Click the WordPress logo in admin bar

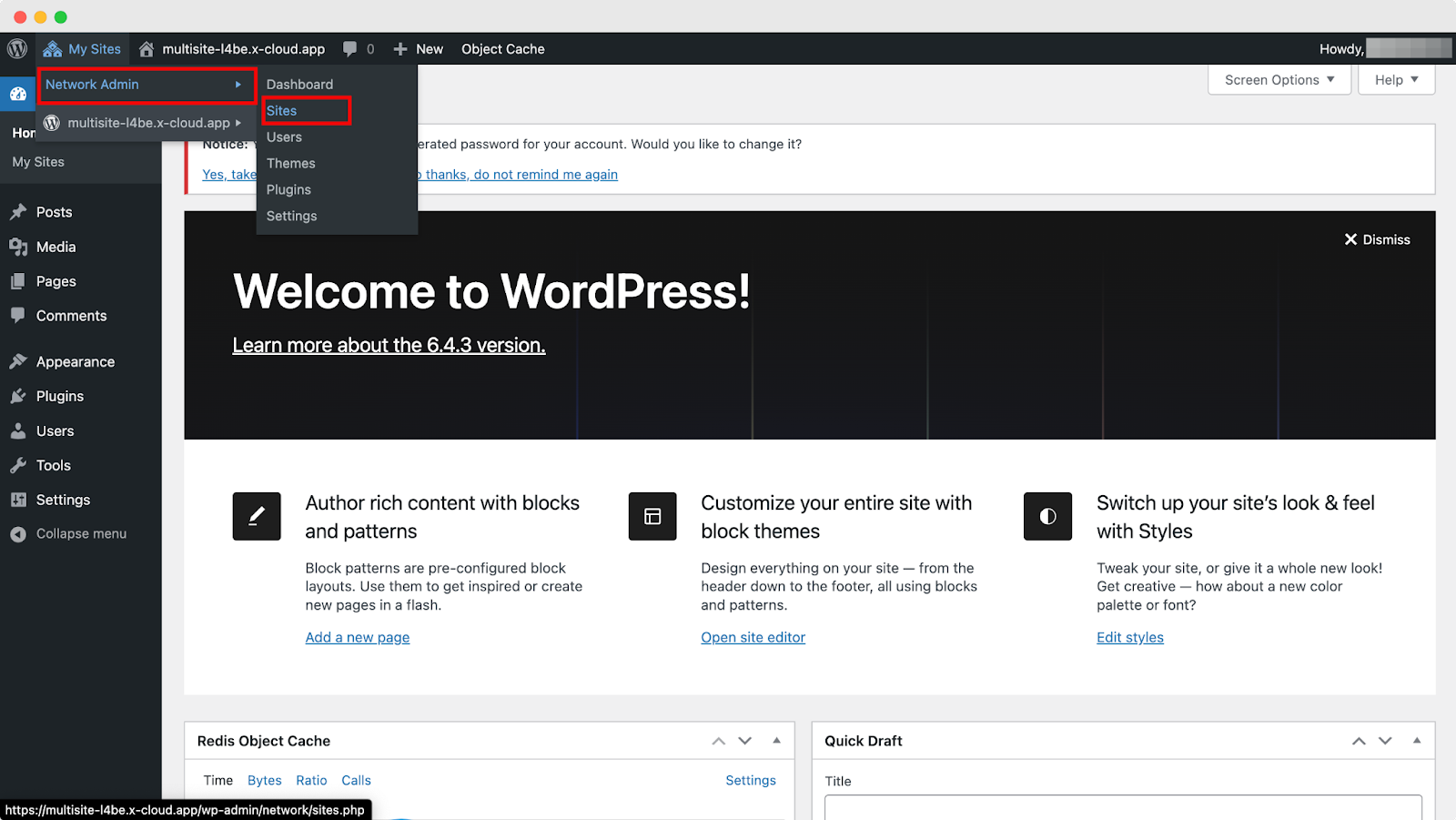click(16, 48)
